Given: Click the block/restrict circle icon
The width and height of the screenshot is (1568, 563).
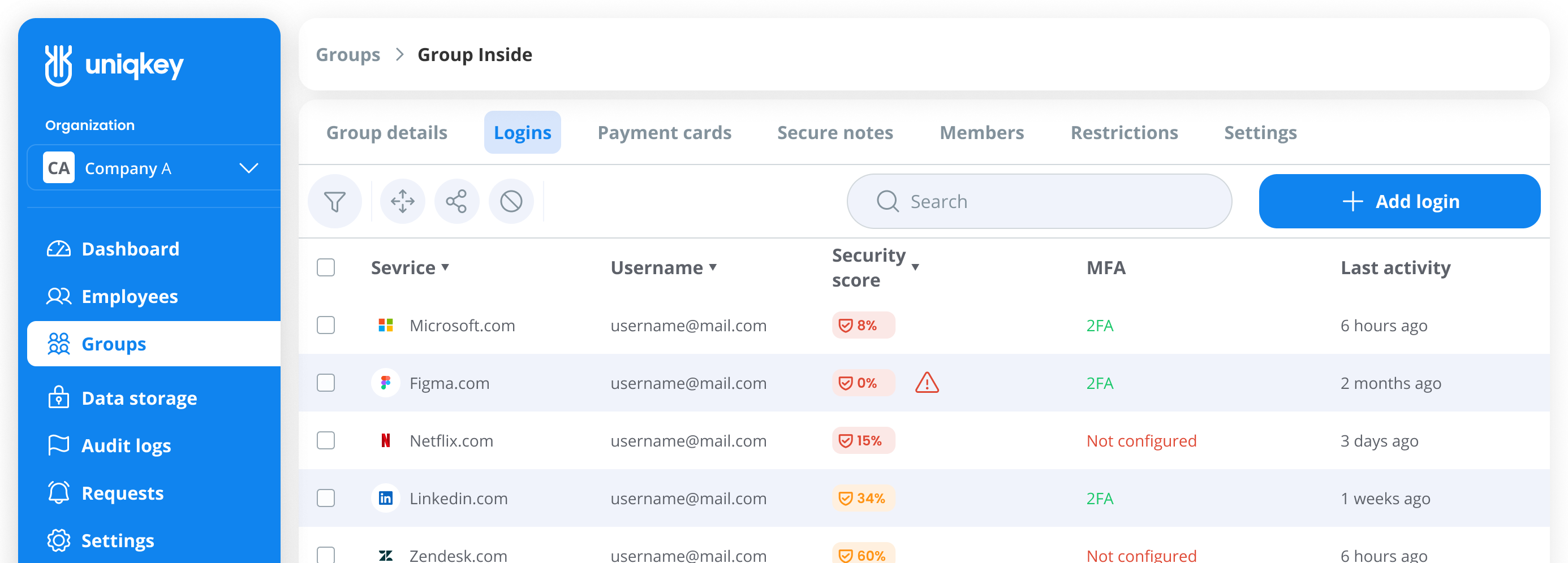Looking at the screenshot, I should (x=511, y=201).
